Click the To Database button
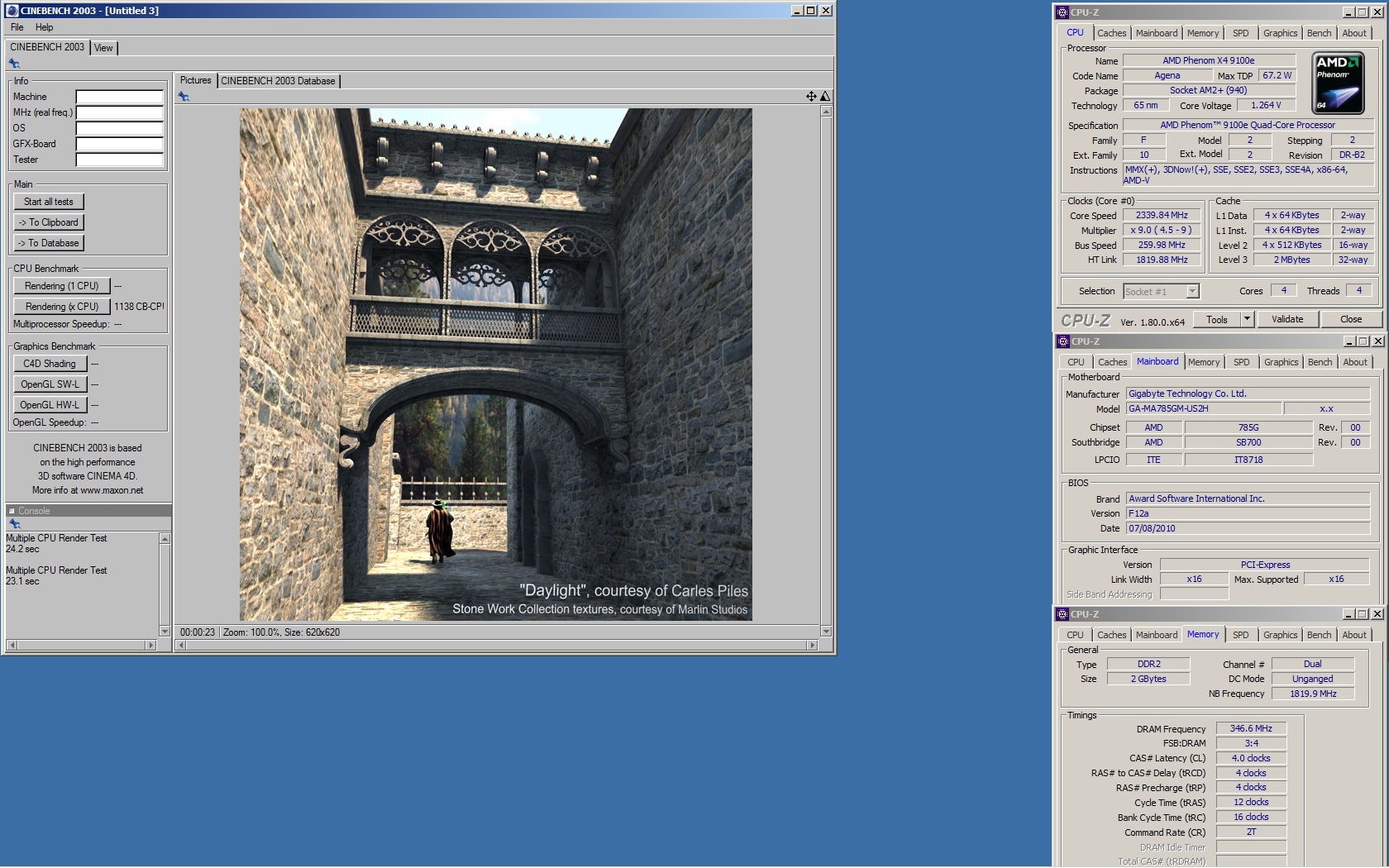This screenshot has height=868, width=1389. click(x=48, y=243)
